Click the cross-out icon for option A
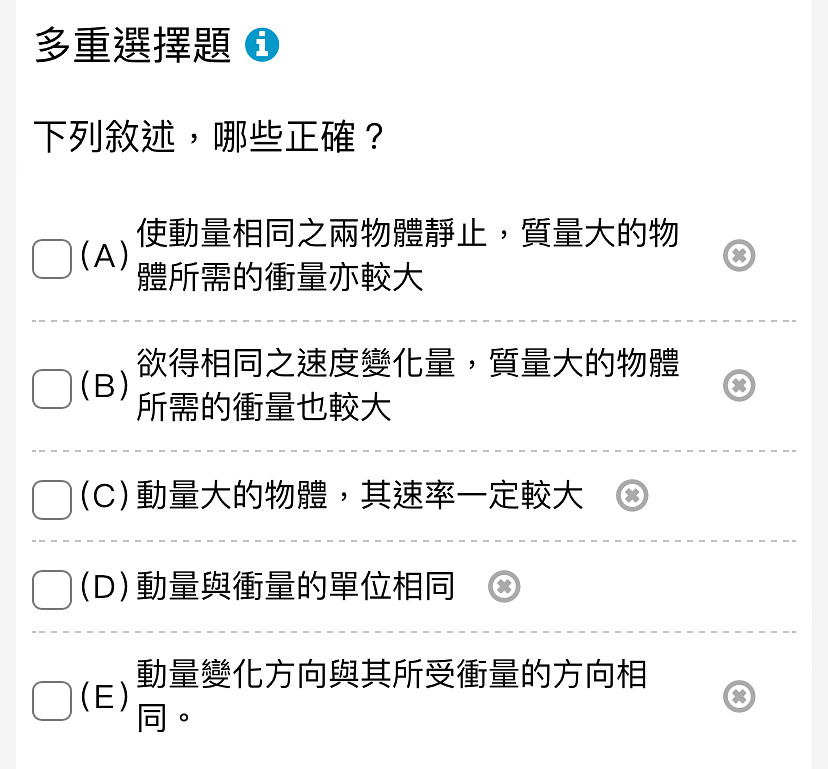 coord(739,256)
